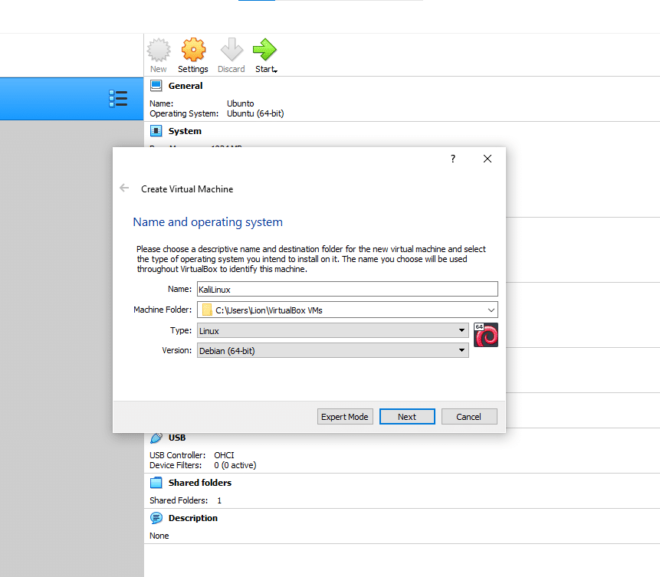This screenshot has height=577, width=660.
Task: Click the System section chip icon
Action: click(156, 131)
